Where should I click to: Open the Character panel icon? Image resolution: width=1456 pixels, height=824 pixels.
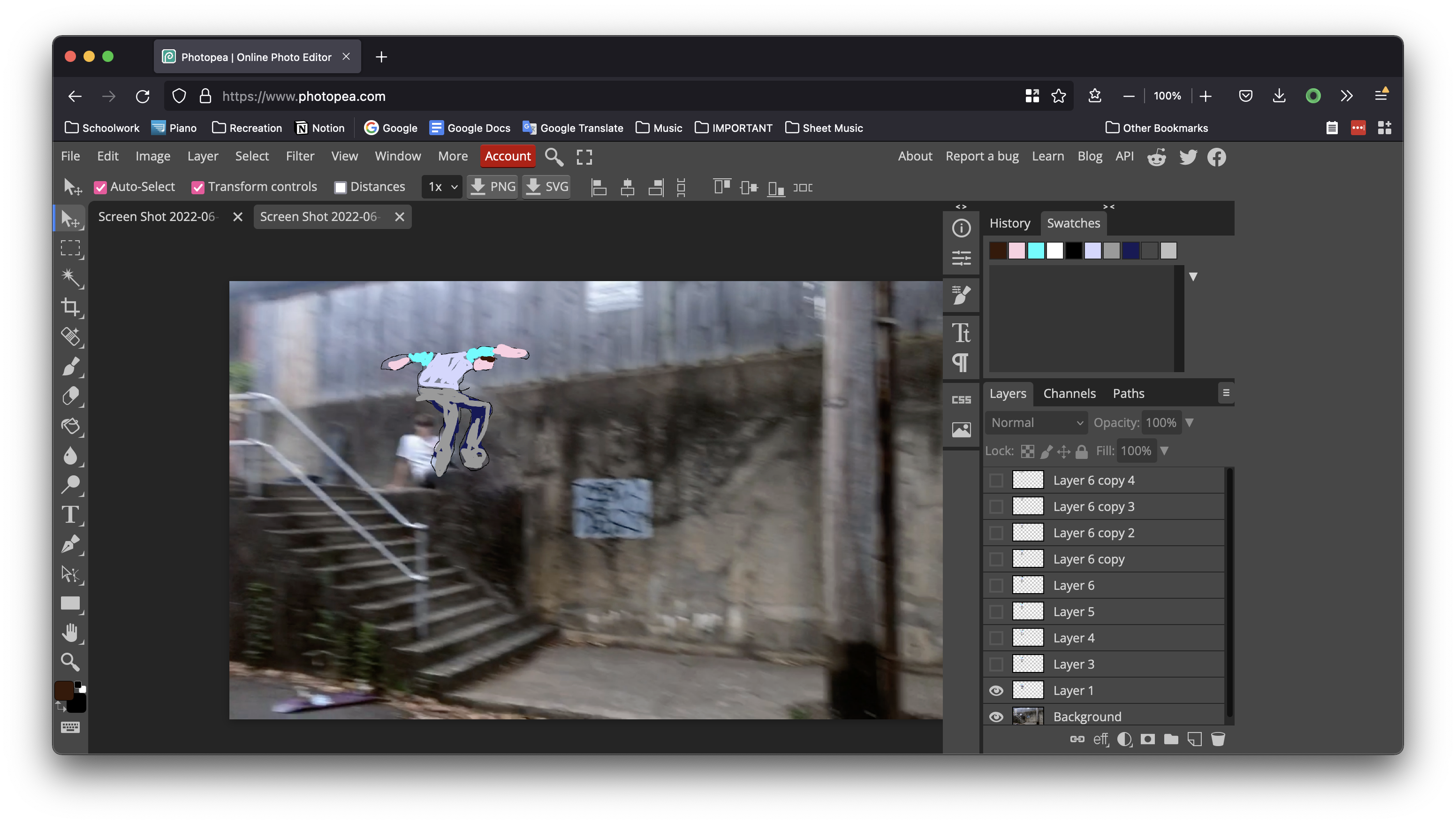click(x=961, y=333)
